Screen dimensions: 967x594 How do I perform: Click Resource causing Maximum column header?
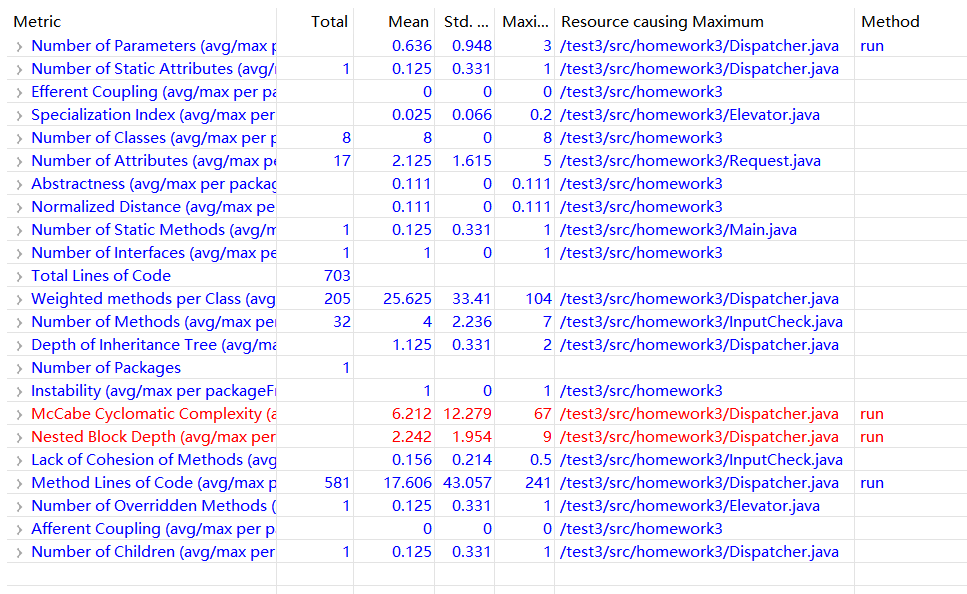662,22
